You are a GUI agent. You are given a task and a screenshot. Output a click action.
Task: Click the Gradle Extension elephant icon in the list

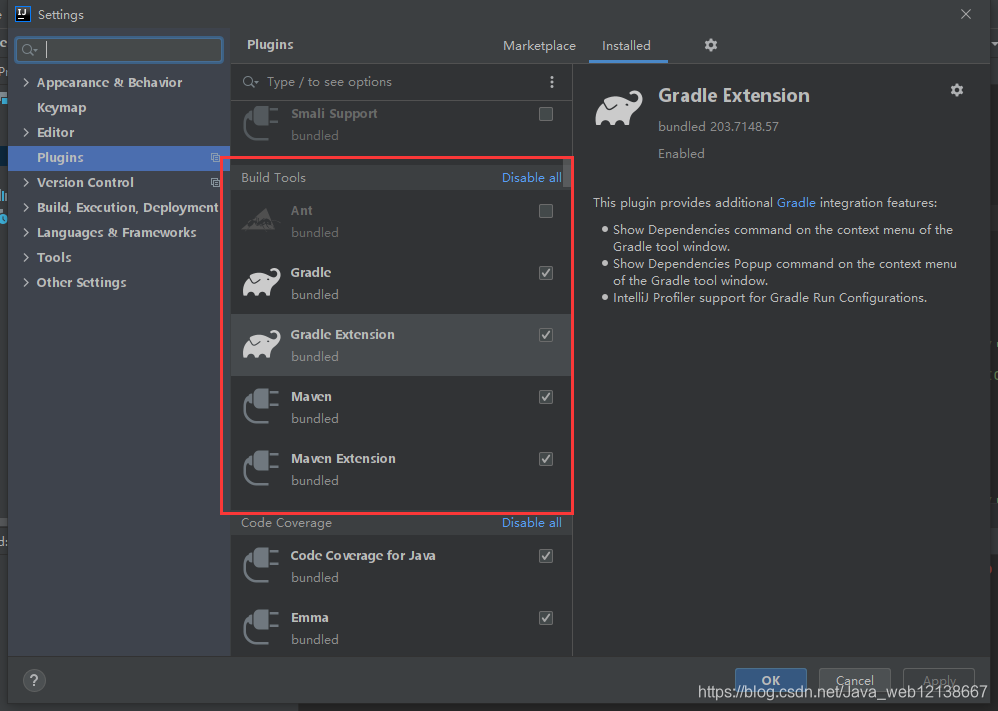262,344
